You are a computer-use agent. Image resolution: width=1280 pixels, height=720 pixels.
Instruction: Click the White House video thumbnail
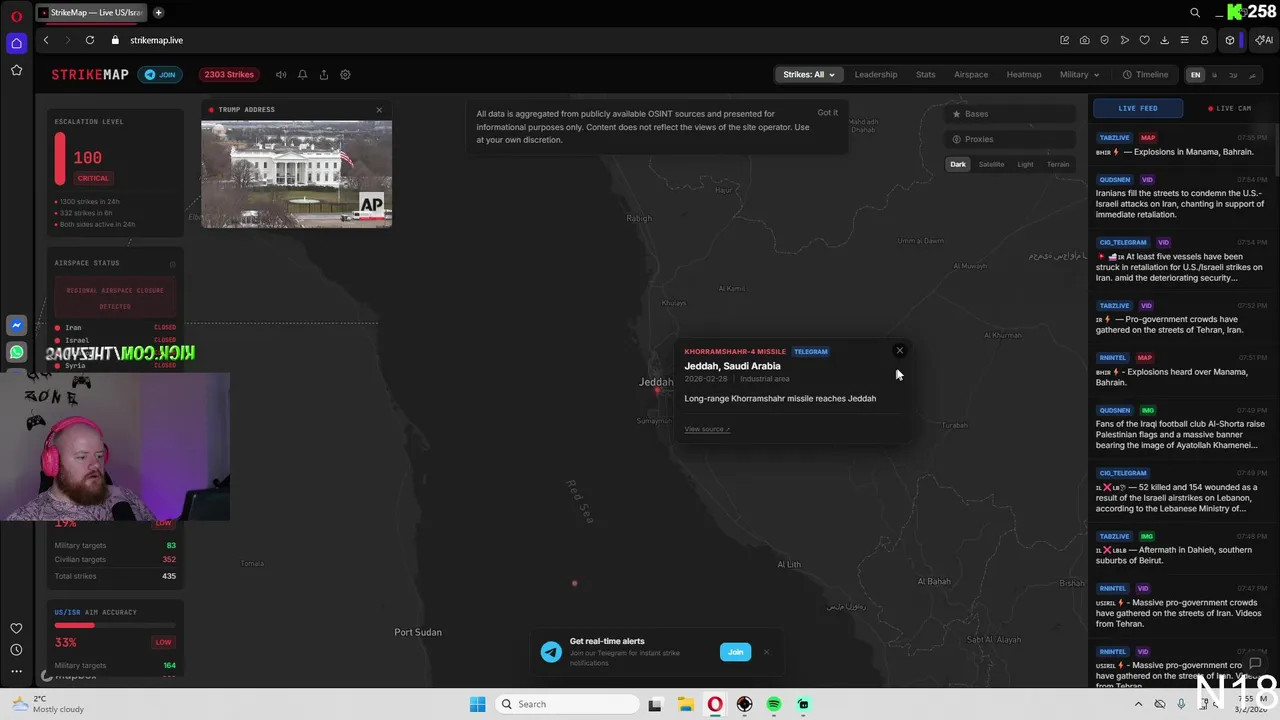click(296, 174)
